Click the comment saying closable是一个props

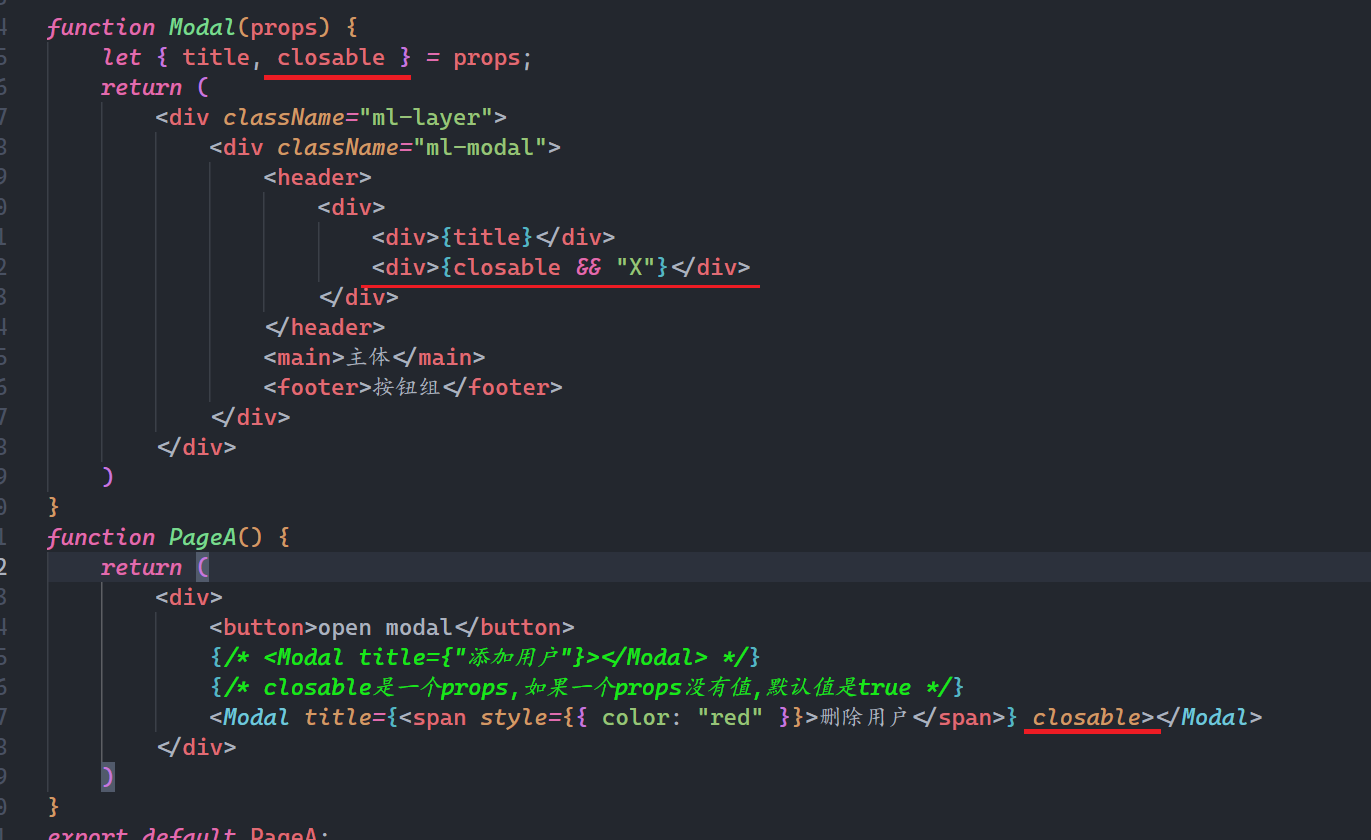coord(587,687)
